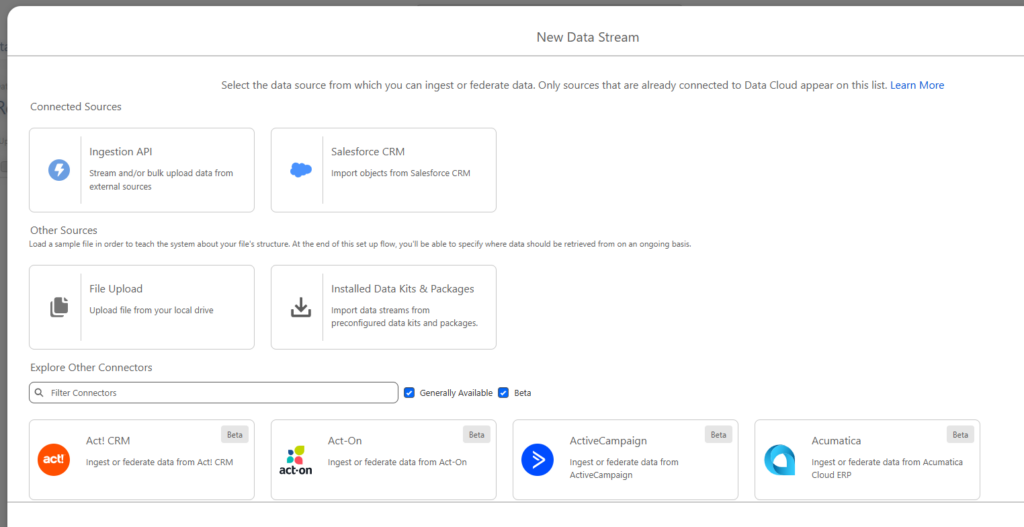Click the Beta badge on Acumatica
Viewport: 1024px width, 527px height.
(x=960, y=434)
